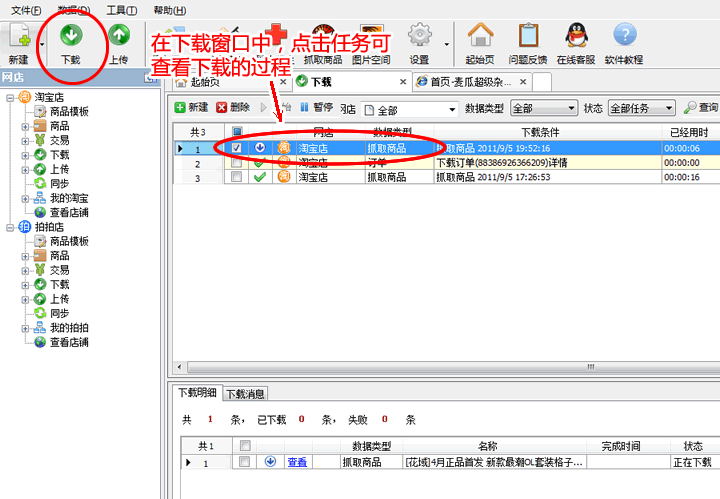Select 同步 under 拍拍店
This screenshot has width=720, height=499.
(59, 314)
